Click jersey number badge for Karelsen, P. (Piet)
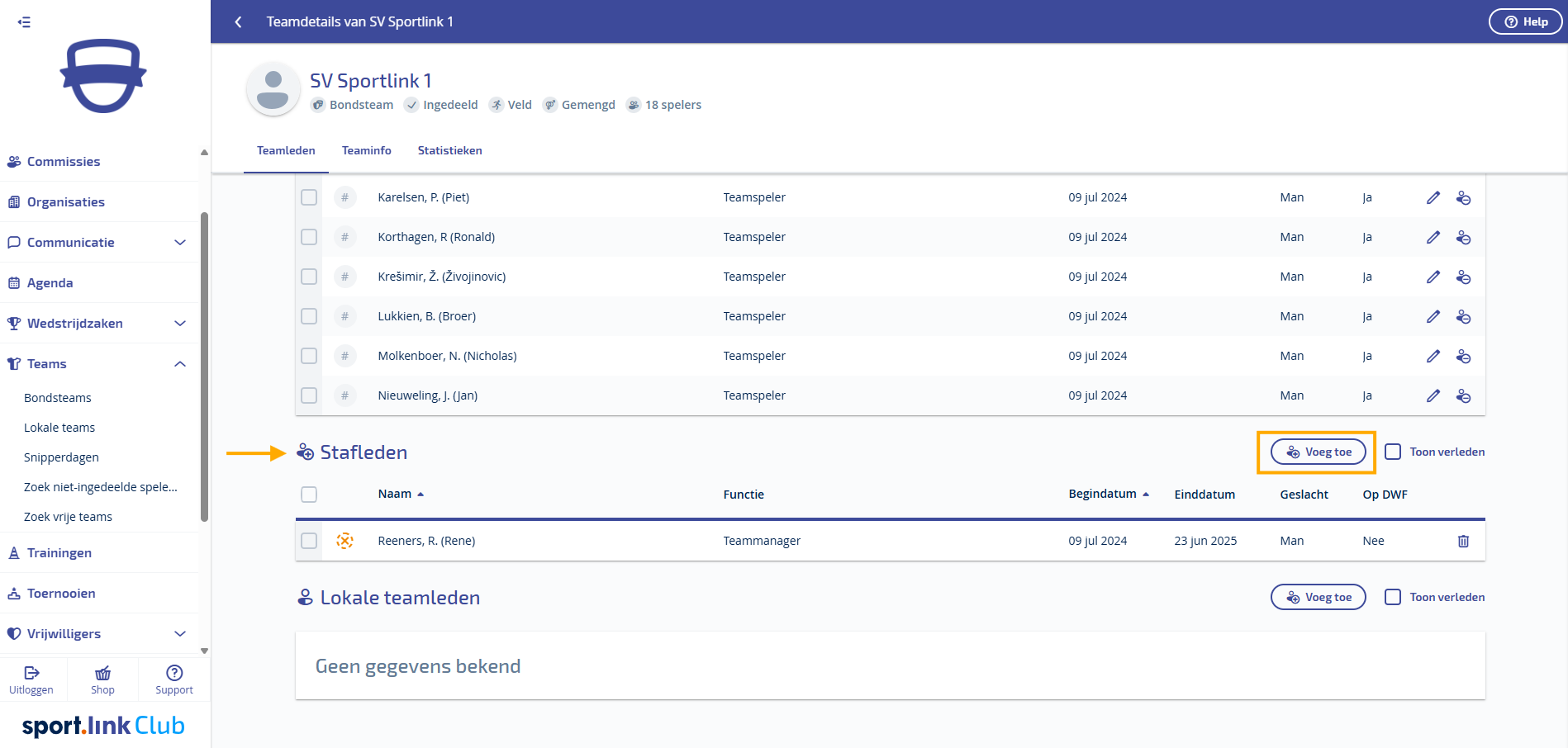Screen dimensions: 1568x748 pos(345,197)
